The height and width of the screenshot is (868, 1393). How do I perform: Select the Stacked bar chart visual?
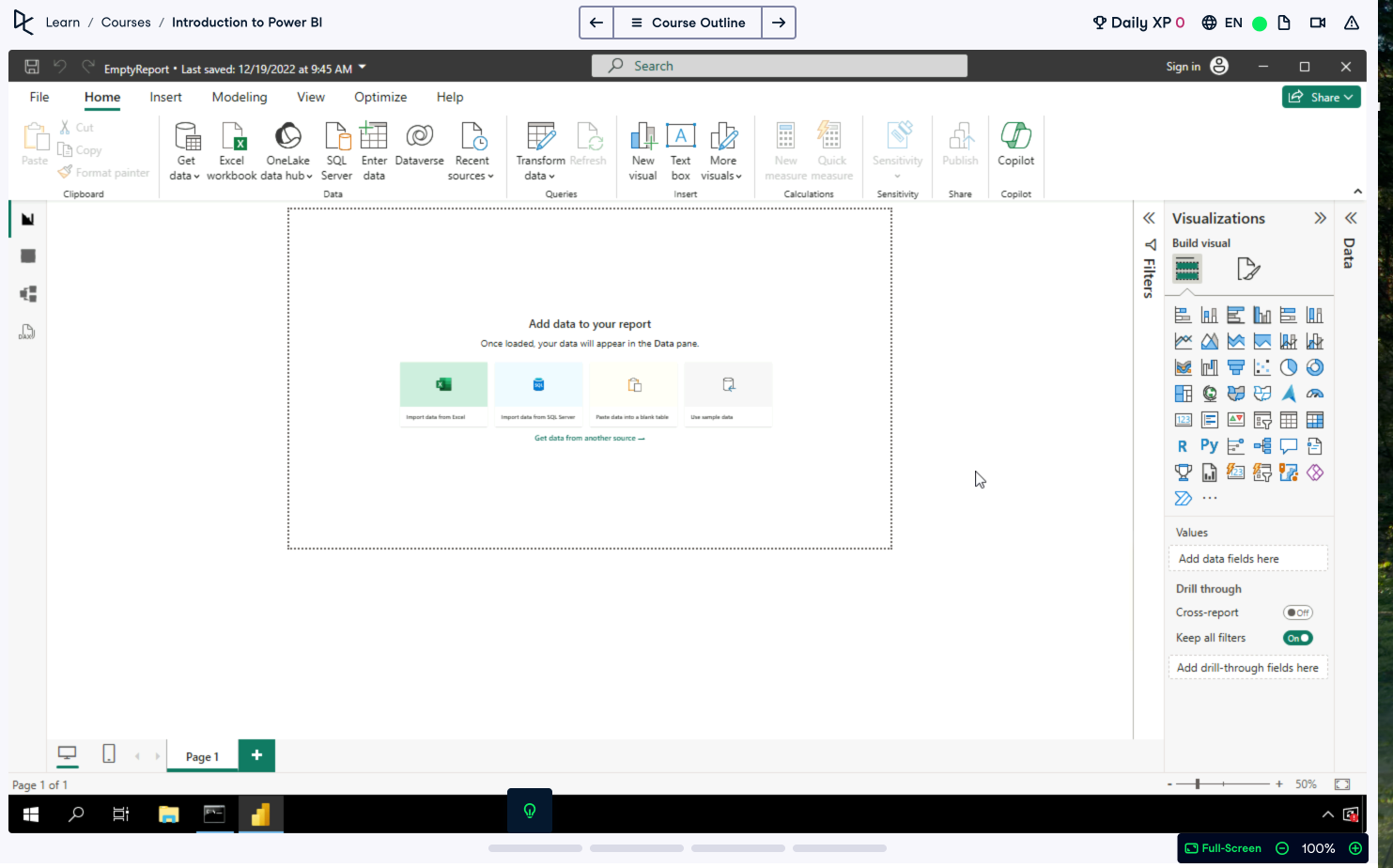tap(1184, 315)
